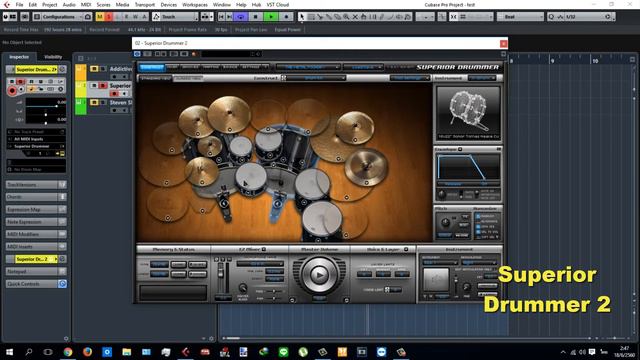Screen dimensions: 640x360
Task: Pick the Color tool in toolbar
Action: pyautogui.click(x=408, y=17)
